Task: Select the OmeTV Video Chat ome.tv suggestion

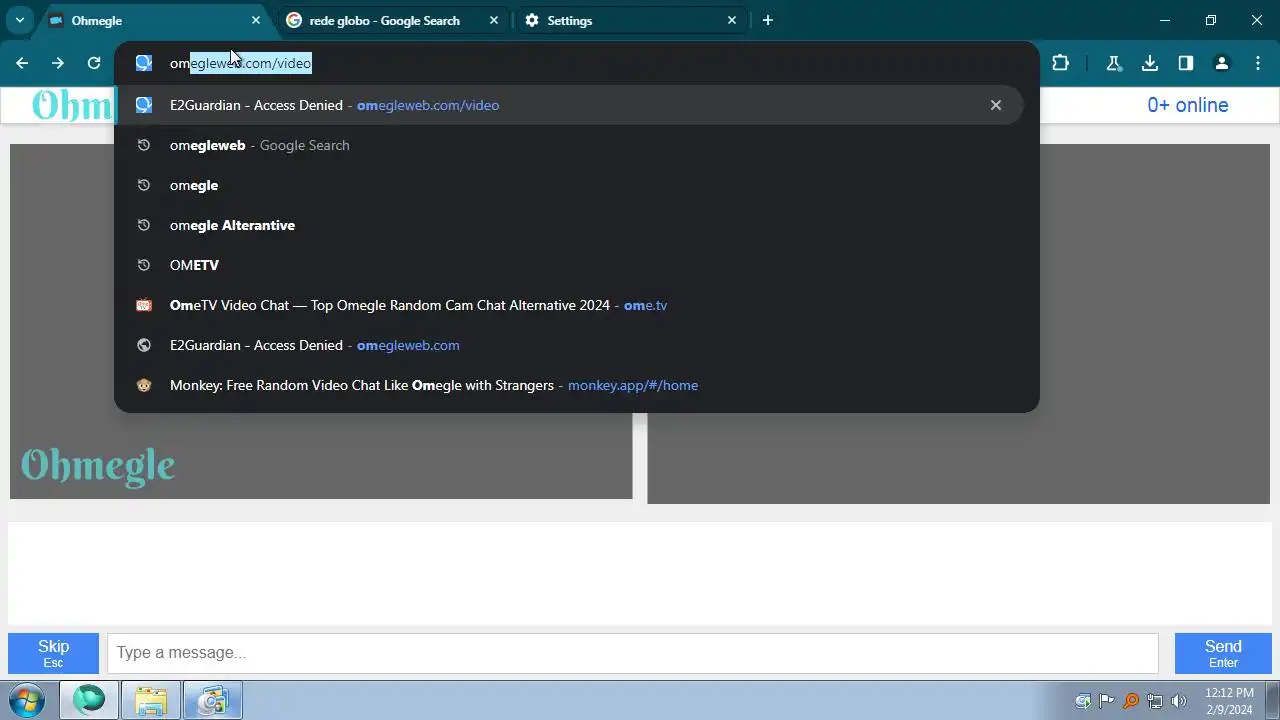Action: (570, 305)
